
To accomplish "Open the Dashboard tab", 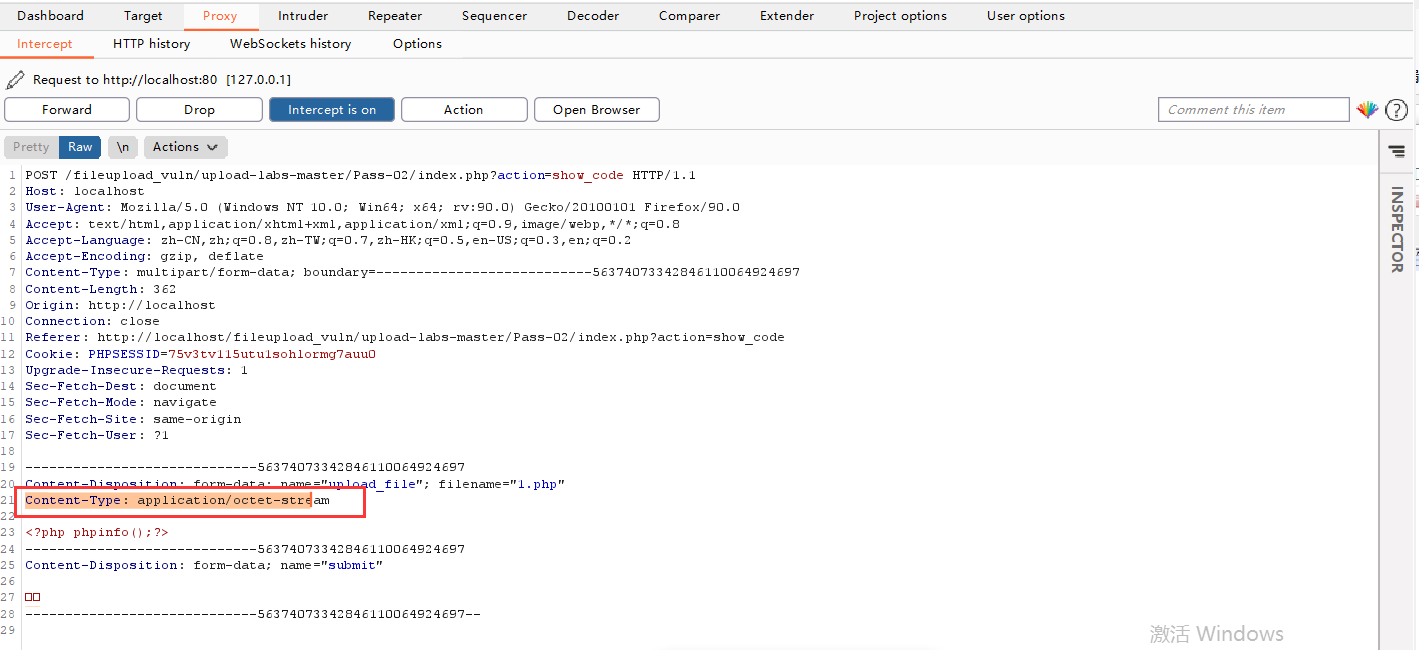I will [51, 16].
